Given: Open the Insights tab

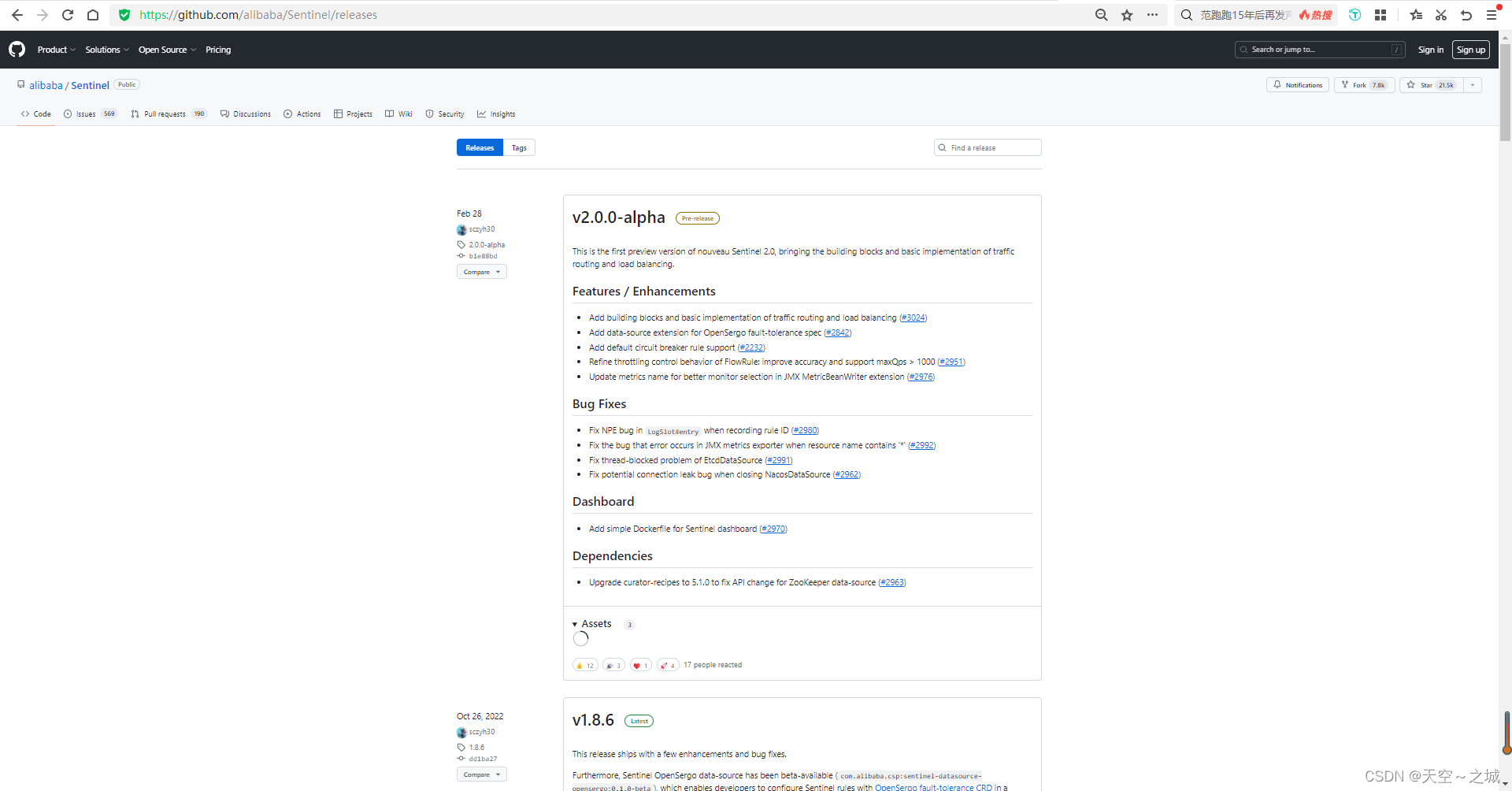Looking at the screenshot, I should [496, 114].
